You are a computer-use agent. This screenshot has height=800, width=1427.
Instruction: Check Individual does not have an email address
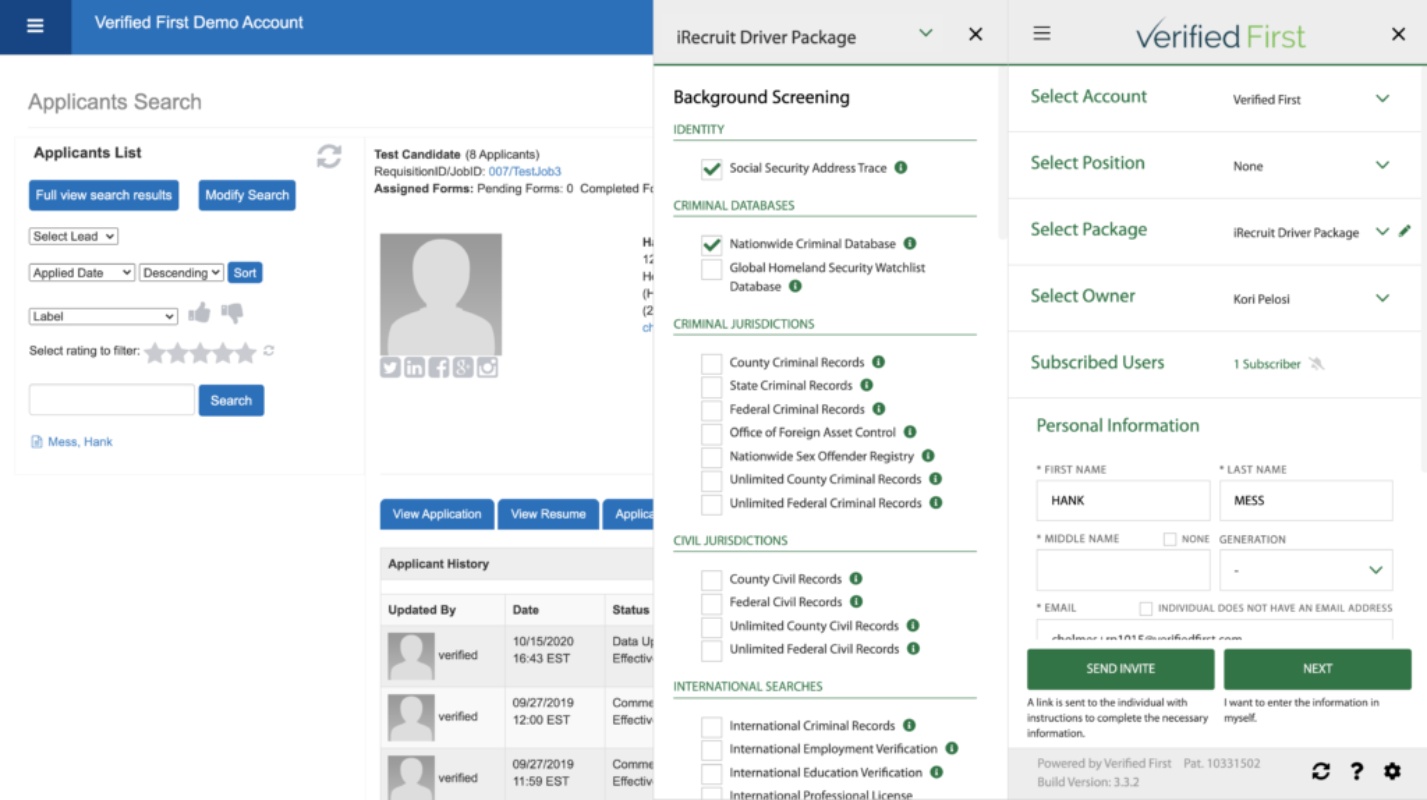1146,608
